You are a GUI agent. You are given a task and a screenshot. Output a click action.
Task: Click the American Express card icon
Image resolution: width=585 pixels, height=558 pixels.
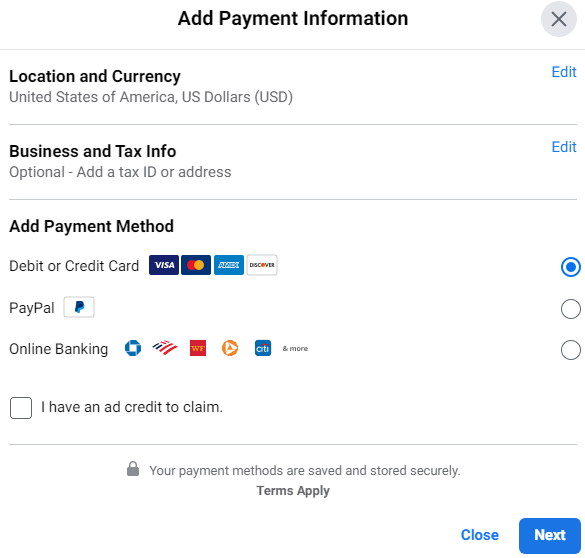pos(229,265)
